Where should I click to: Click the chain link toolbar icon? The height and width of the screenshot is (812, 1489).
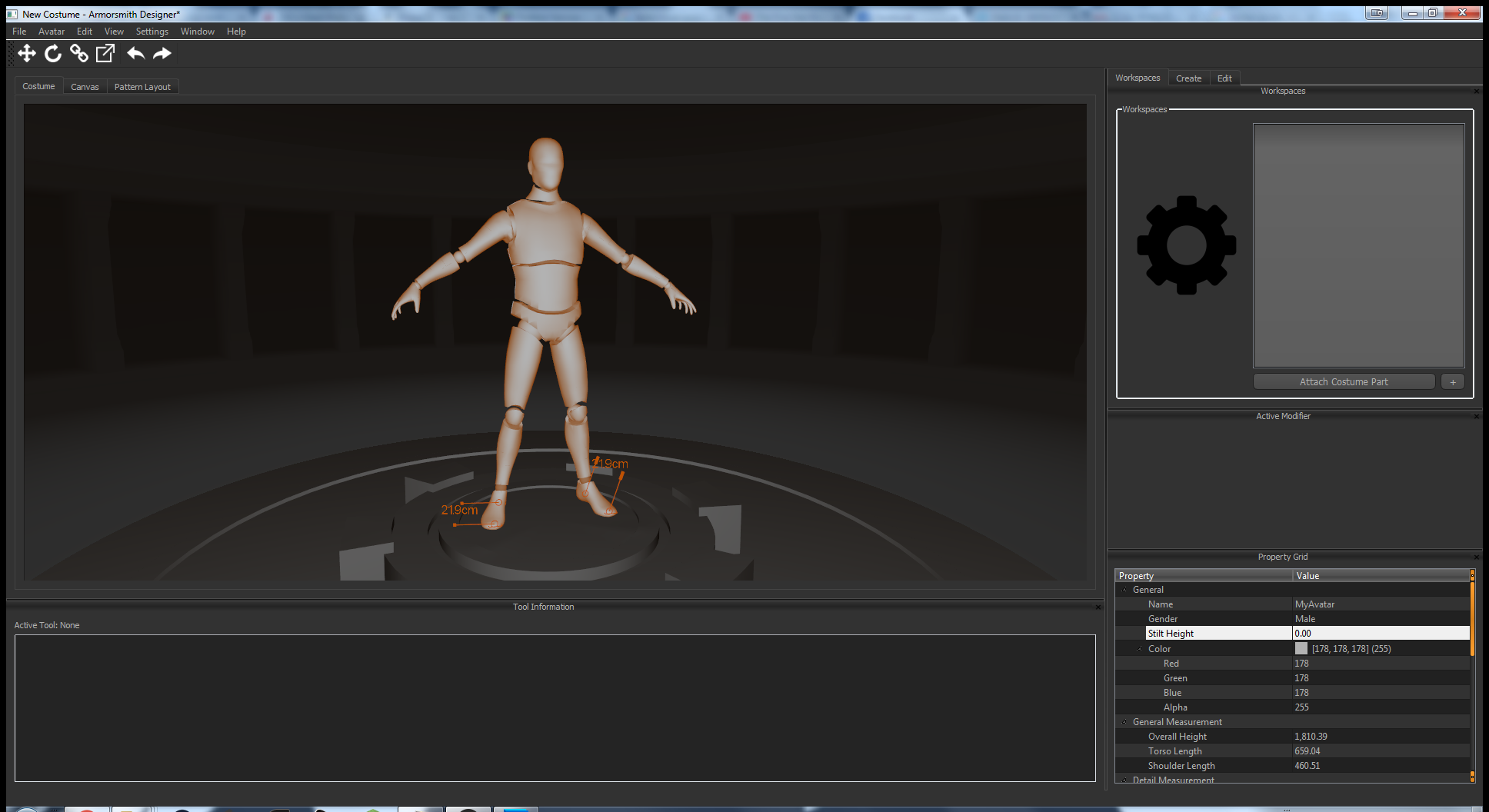tap(79, 53)
